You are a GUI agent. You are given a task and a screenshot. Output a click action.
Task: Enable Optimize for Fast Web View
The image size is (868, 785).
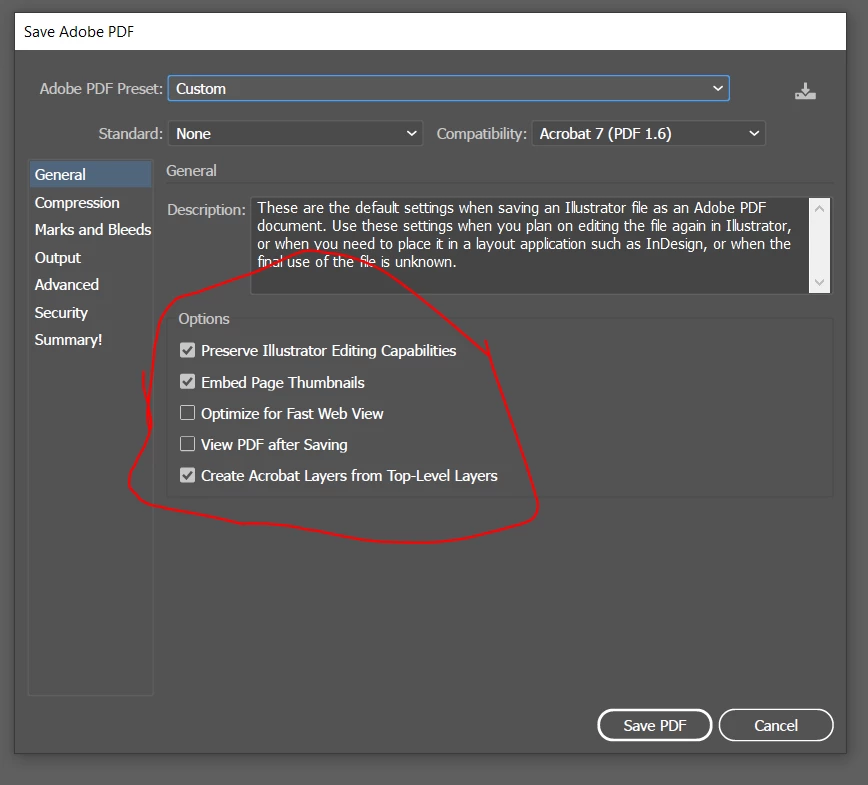click(x=187, y=412)
